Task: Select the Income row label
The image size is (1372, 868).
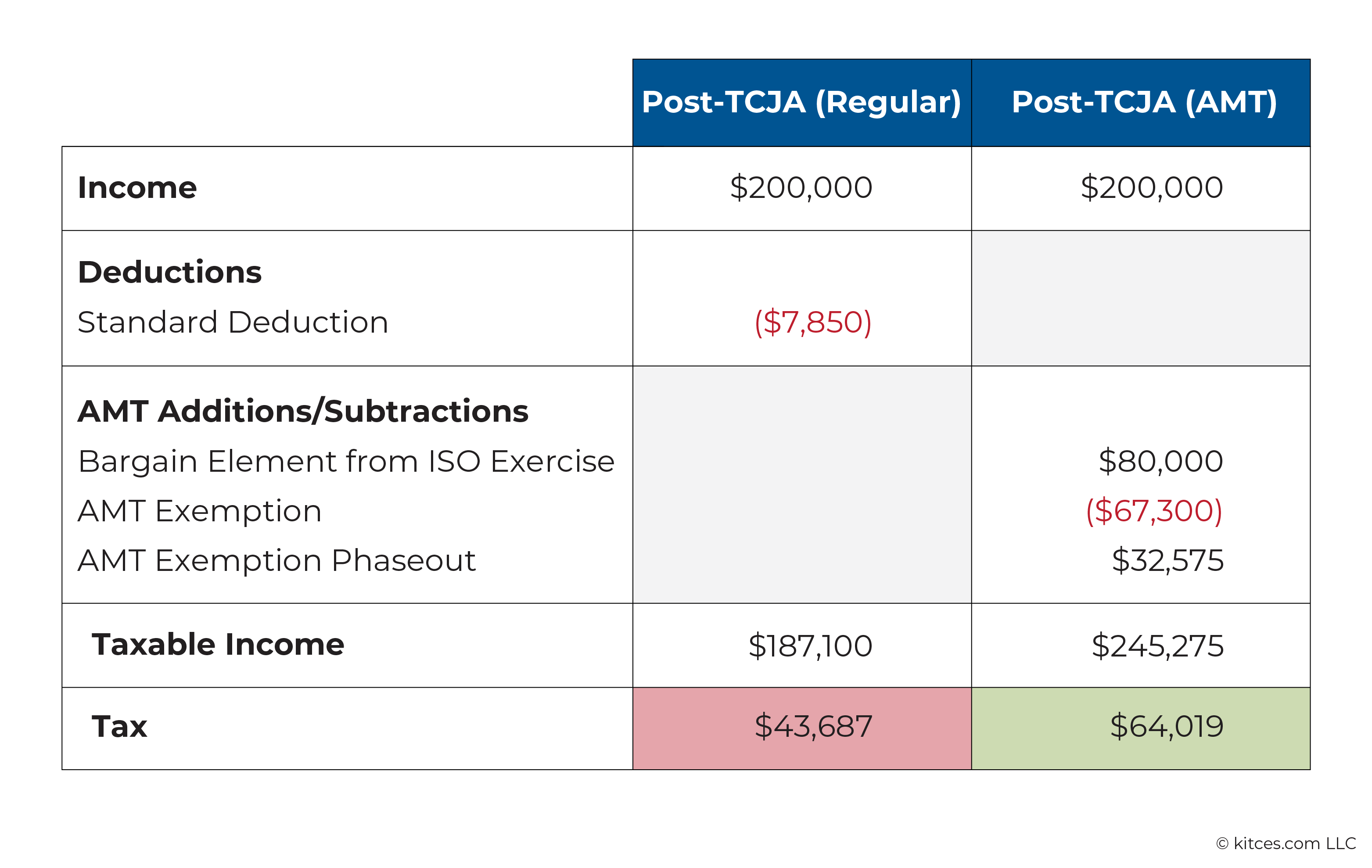Action: tap(137, 187)
